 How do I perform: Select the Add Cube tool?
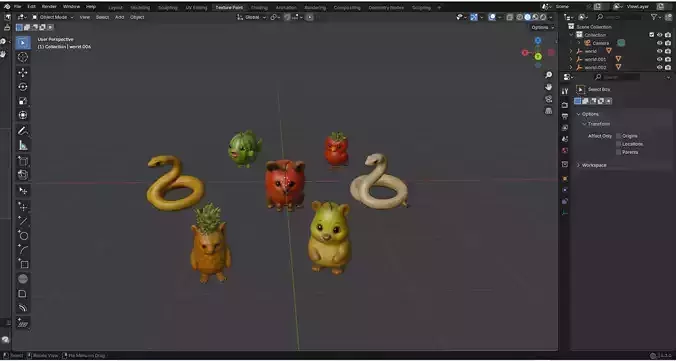(23, 161)
